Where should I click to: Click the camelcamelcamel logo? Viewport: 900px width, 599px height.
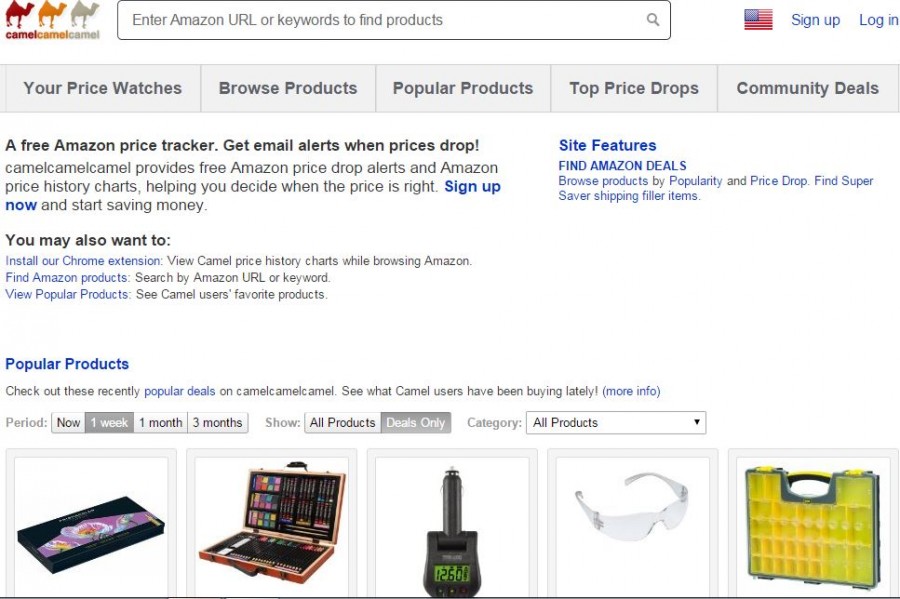tap(52, 20)
